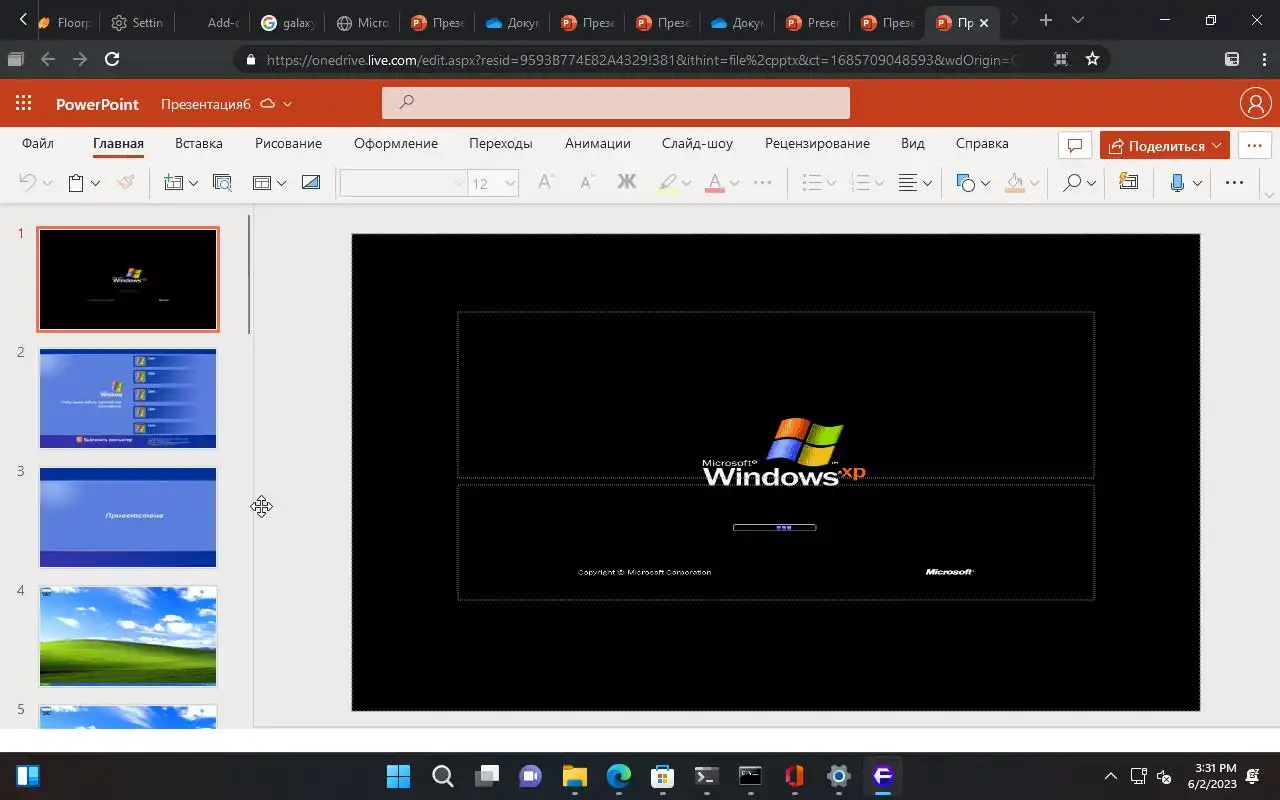Screen dimensions: 1280x800
Task: Open the Справка tab
Action: pos(982,143)
